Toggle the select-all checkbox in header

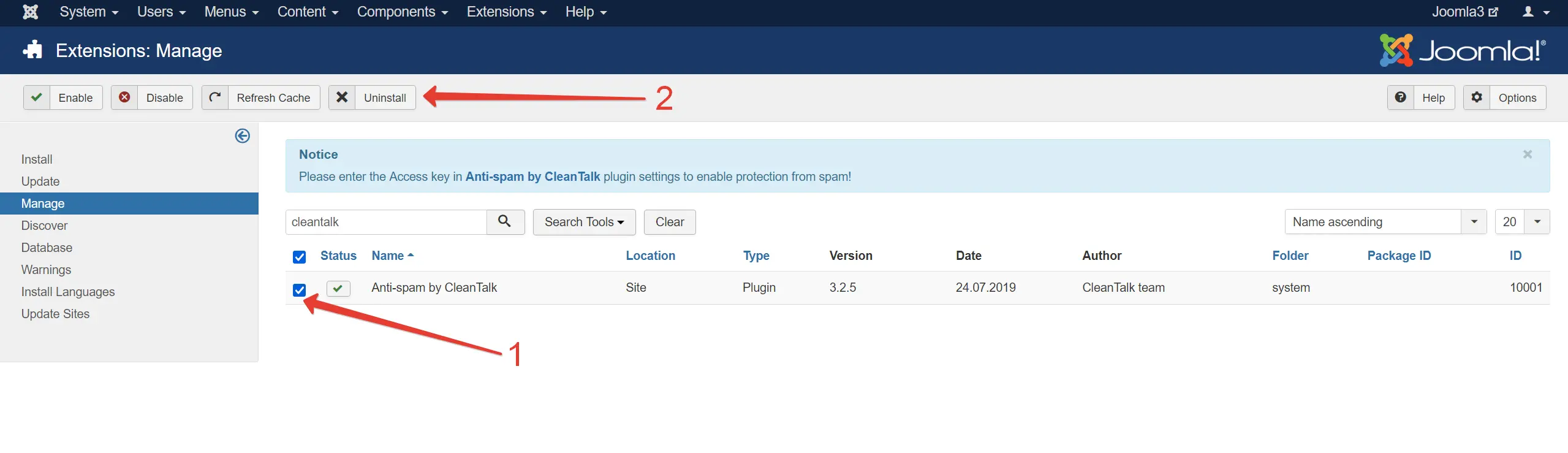[299, 257]
